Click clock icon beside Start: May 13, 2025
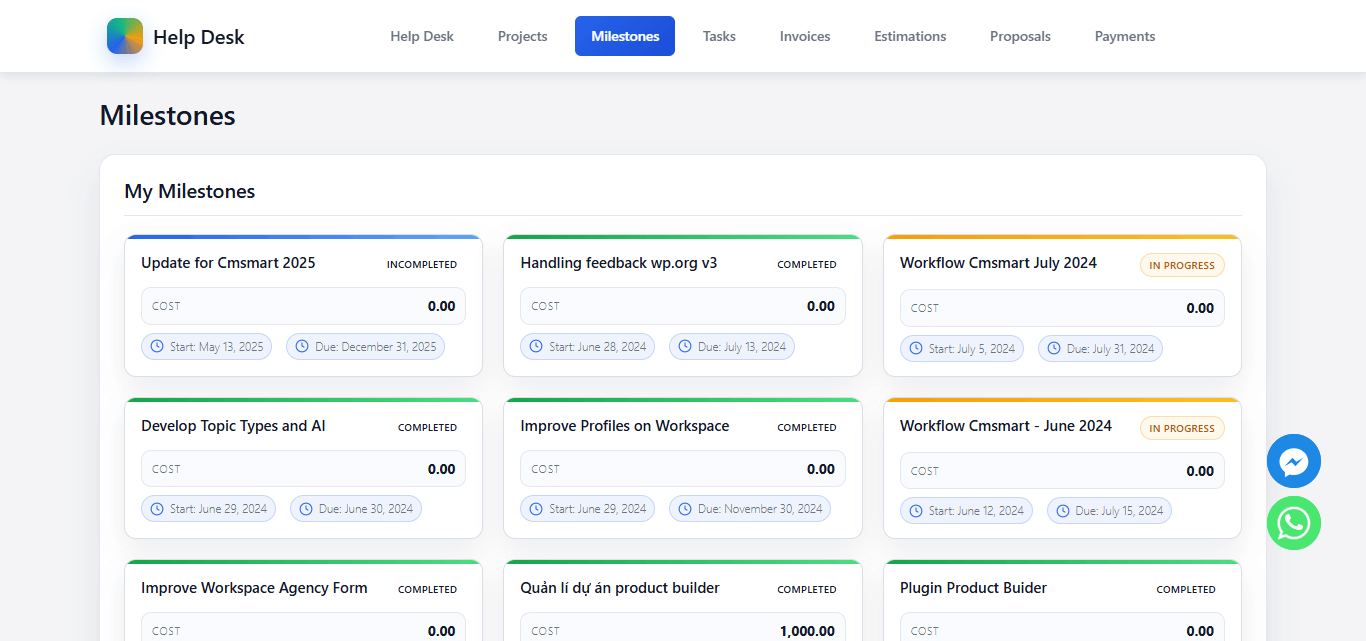This screenshot has height=641, width=1366. (157, 347)
